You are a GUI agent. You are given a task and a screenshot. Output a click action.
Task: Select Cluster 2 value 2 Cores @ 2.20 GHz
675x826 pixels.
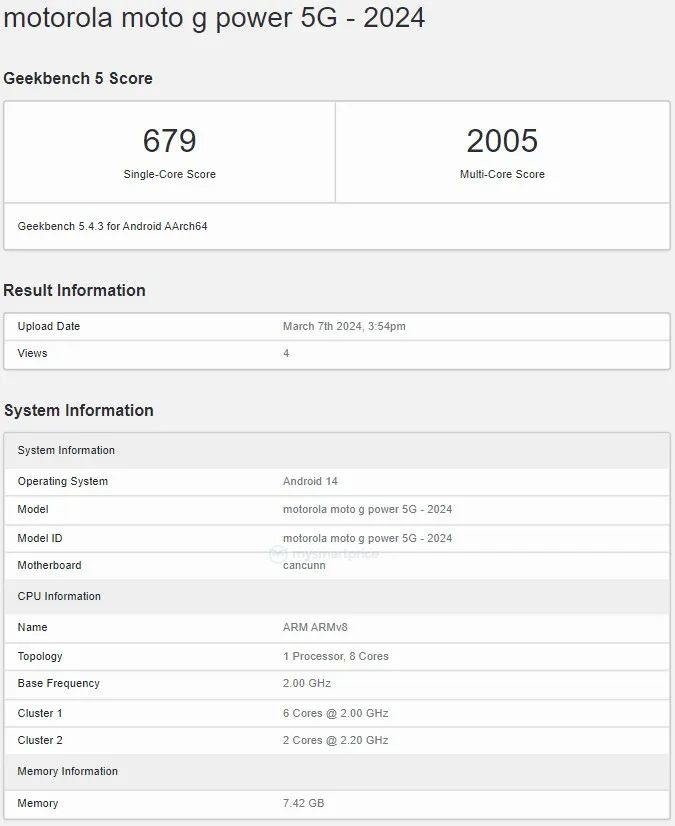pyautogui.click(x=335, y=740)
